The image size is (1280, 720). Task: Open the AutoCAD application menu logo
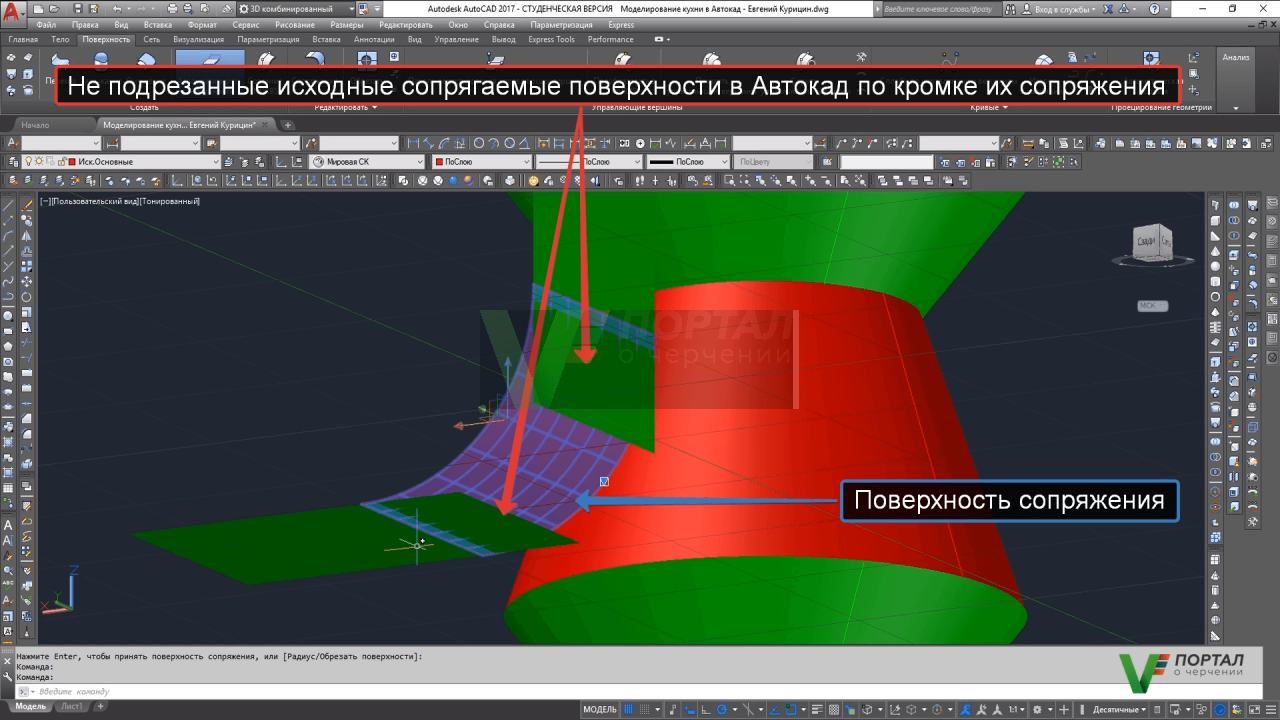click(12, 13)
